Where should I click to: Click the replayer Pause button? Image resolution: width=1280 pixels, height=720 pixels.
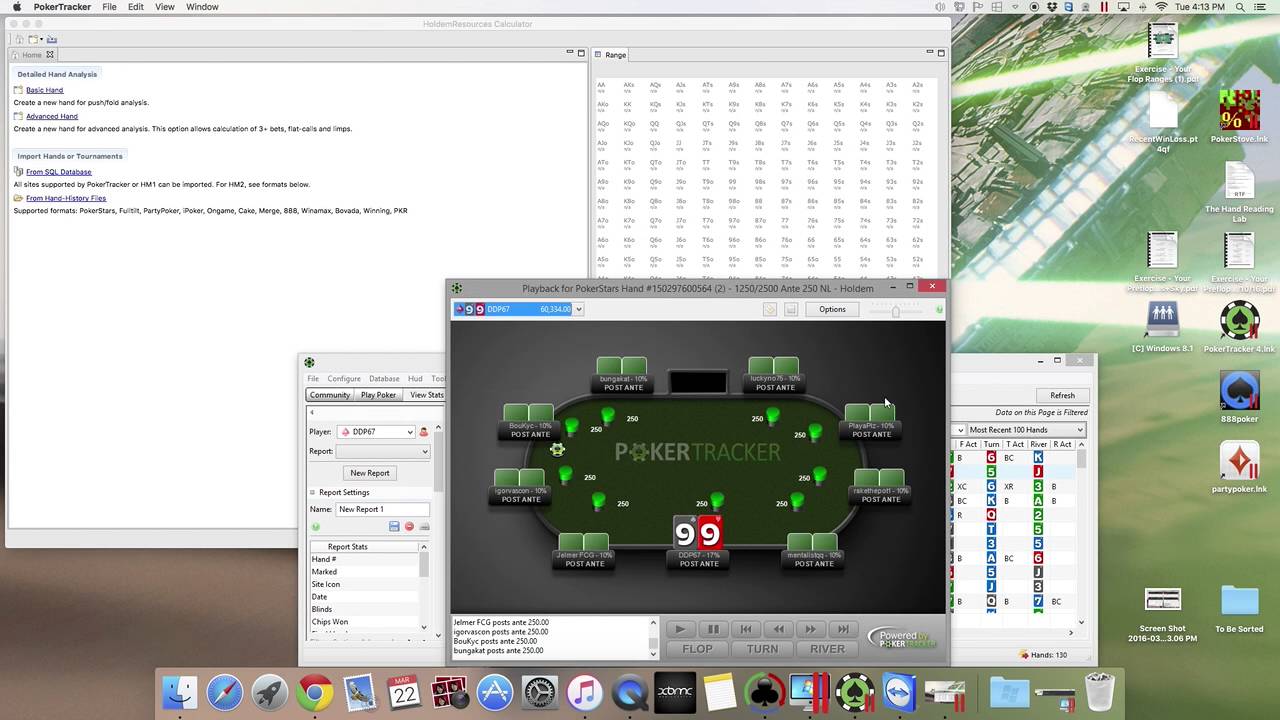point(713,629)
